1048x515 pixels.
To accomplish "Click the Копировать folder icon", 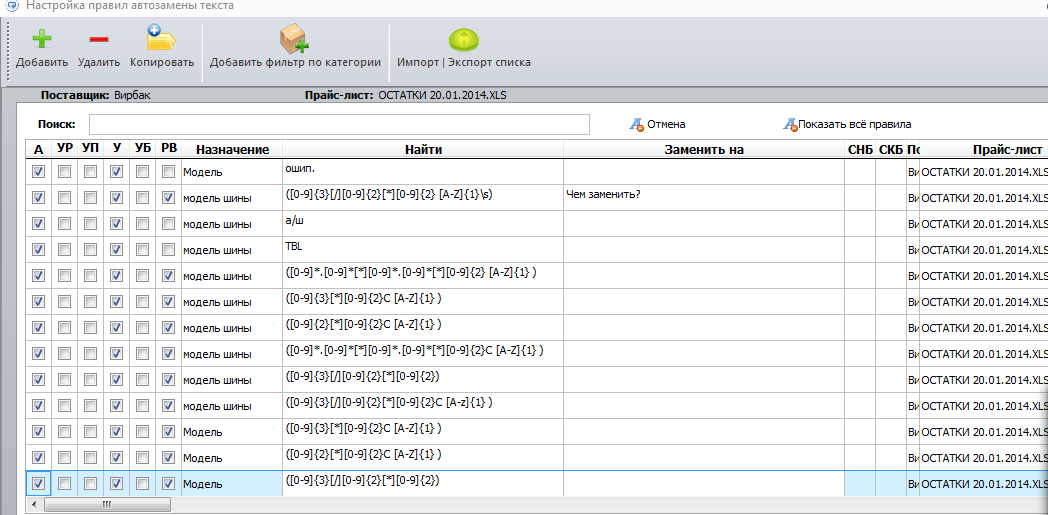I will point(161,38).
